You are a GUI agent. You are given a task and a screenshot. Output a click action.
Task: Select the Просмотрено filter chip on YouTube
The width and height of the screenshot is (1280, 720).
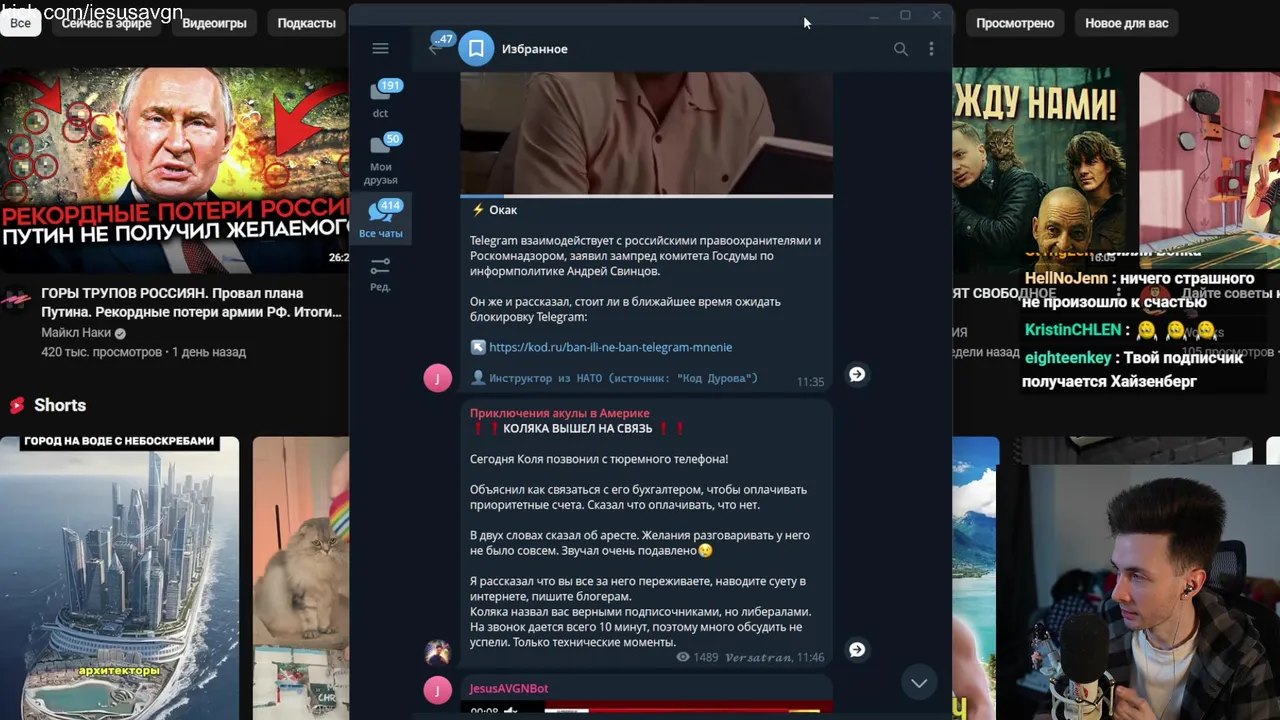[x=1015, y=23]
